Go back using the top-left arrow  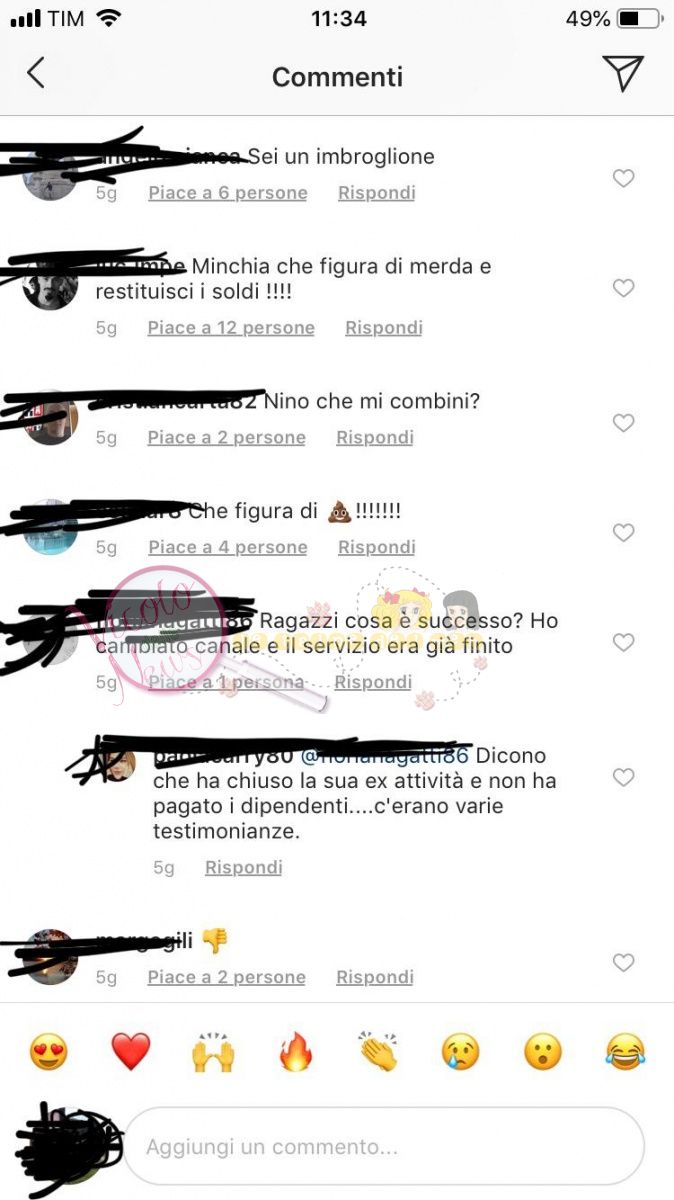coord(36,73)
